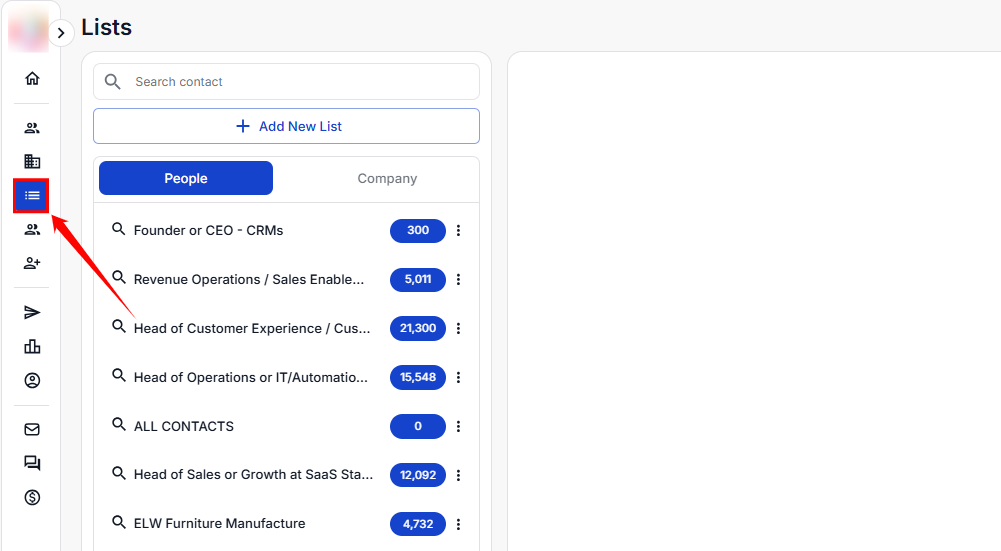Open the bar chart analytics icon

tap(32, 347)
